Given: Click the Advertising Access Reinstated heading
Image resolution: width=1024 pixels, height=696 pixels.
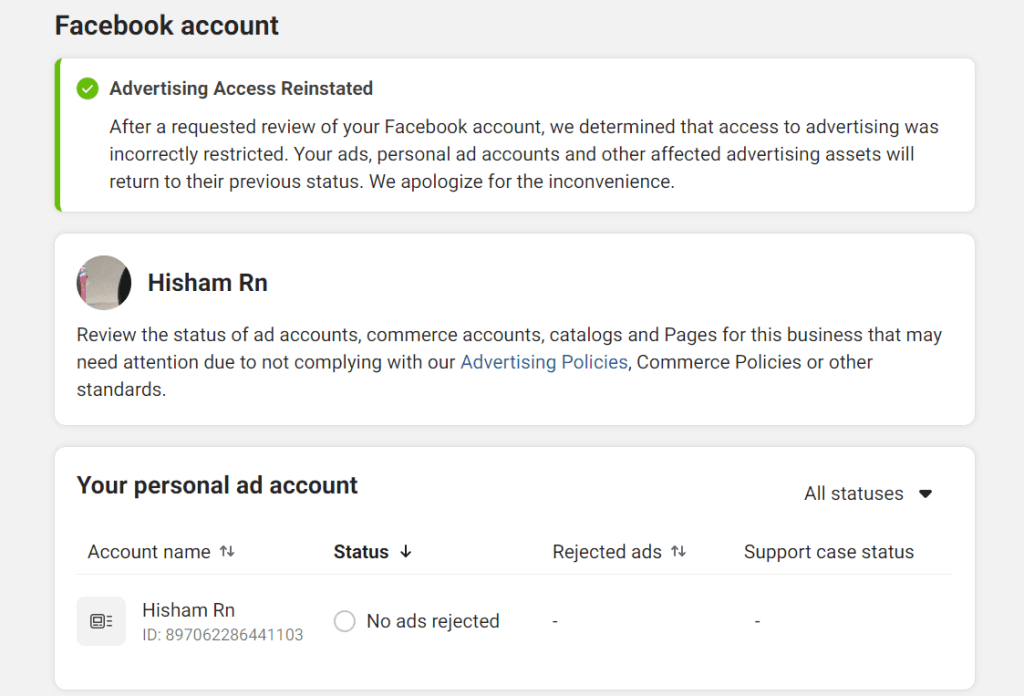Looking at the screenshot, I should click(240, 88).
